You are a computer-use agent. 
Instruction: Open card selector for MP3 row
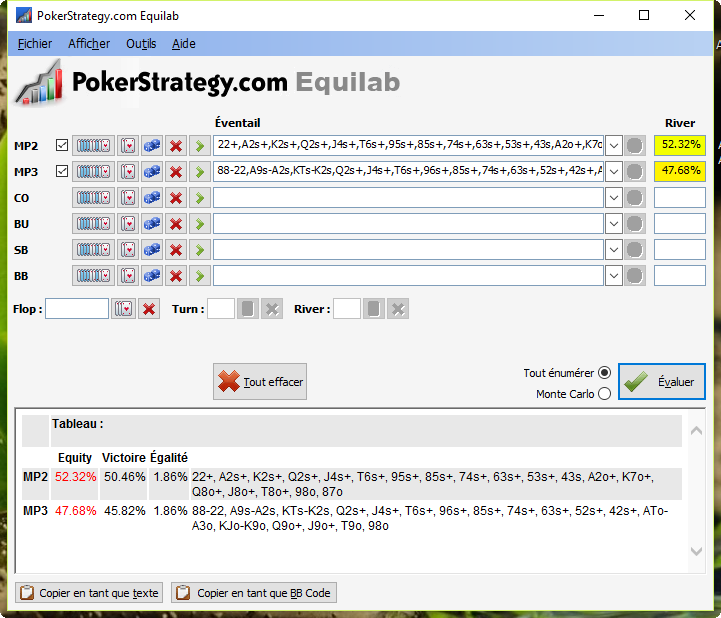coord(128,172)
